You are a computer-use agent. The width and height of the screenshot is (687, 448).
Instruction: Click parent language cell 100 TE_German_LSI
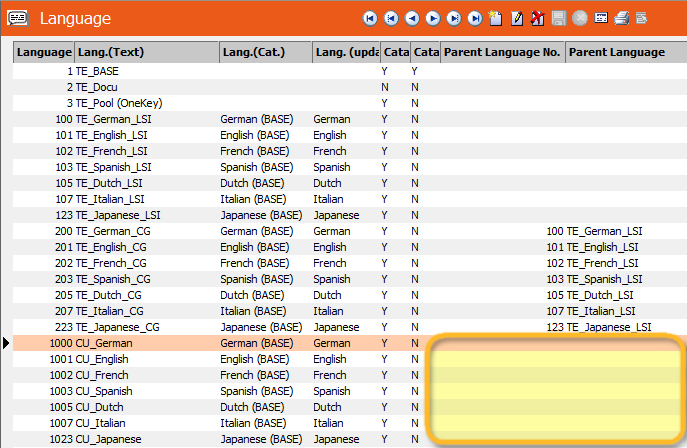pyautogui.click(x=594, y=231)
